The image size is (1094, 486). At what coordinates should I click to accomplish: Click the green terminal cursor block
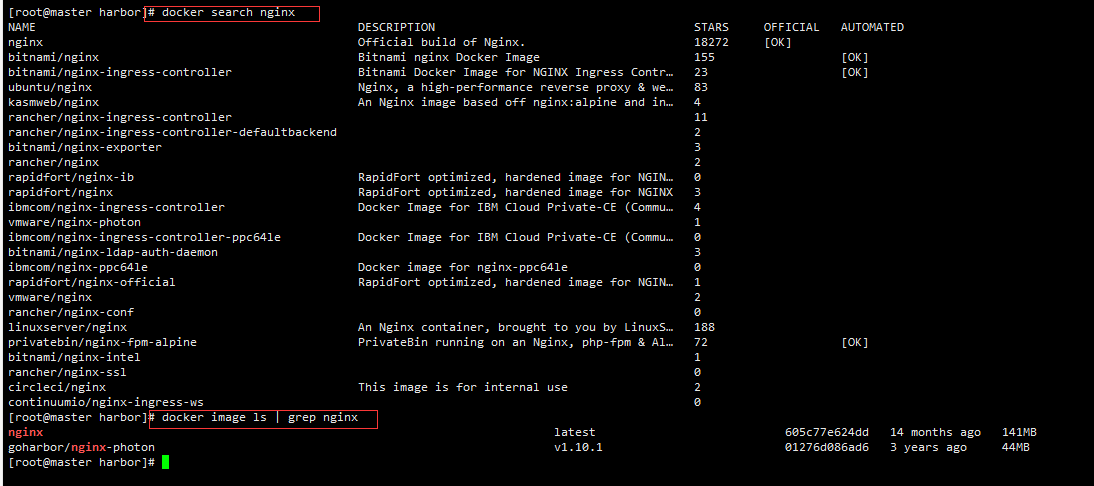165,462
